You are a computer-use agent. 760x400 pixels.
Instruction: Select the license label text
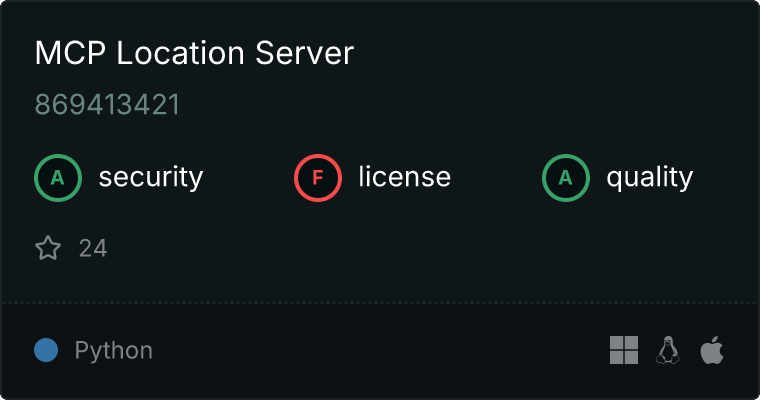point(404,178)
